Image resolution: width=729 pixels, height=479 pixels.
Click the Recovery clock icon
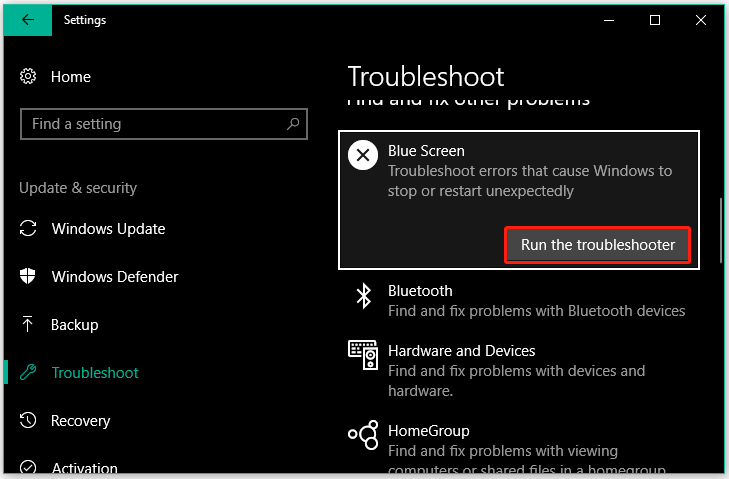pyautogui.click(x=28, y=420)
